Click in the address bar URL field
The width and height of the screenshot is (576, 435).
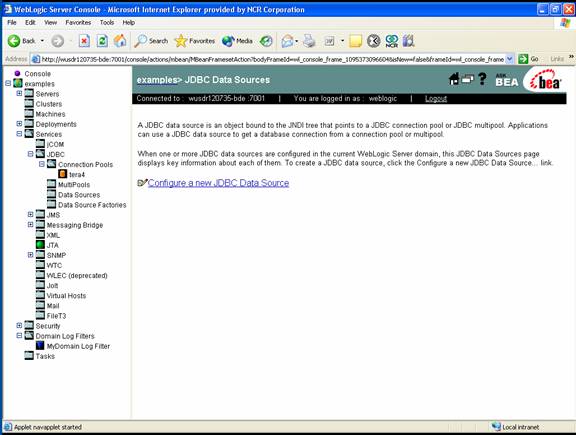pyautogui.click(x=272, y=59)
